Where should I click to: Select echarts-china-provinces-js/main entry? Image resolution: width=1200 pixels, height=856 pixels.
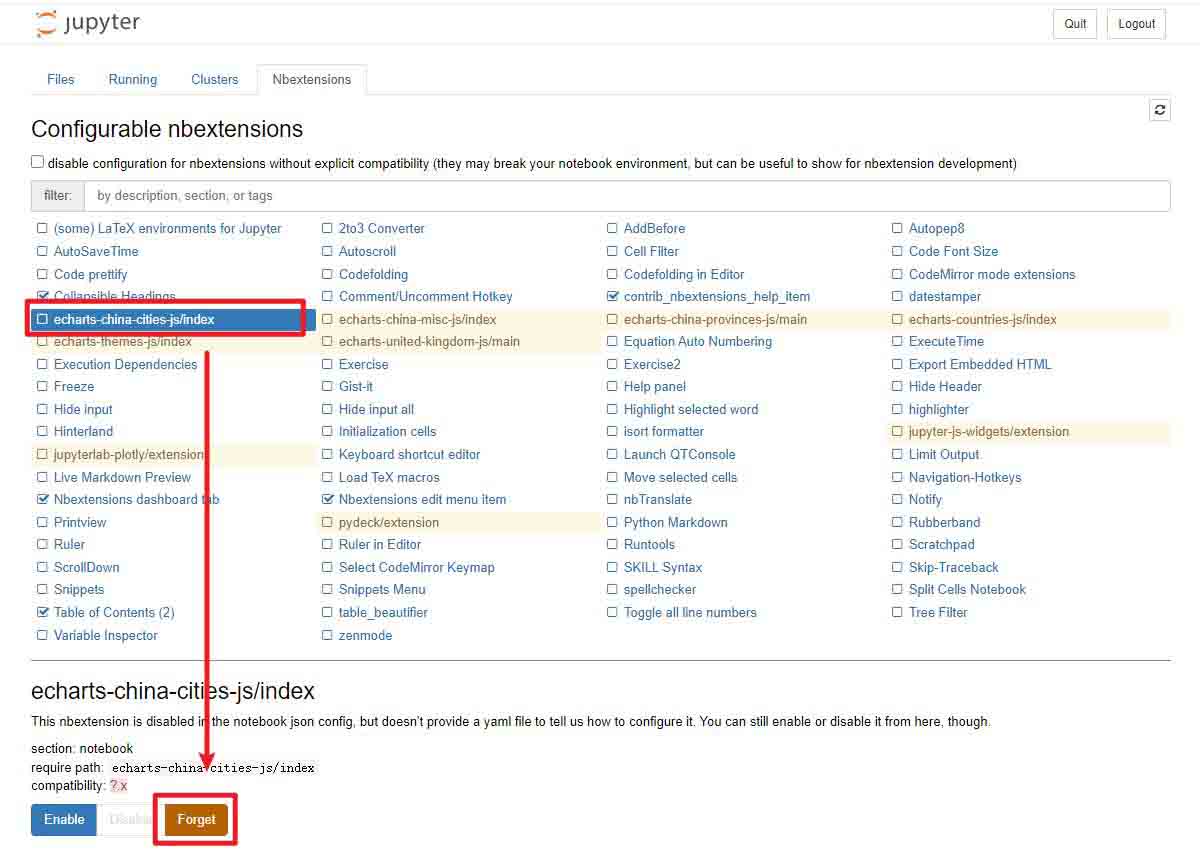[715, 320]
